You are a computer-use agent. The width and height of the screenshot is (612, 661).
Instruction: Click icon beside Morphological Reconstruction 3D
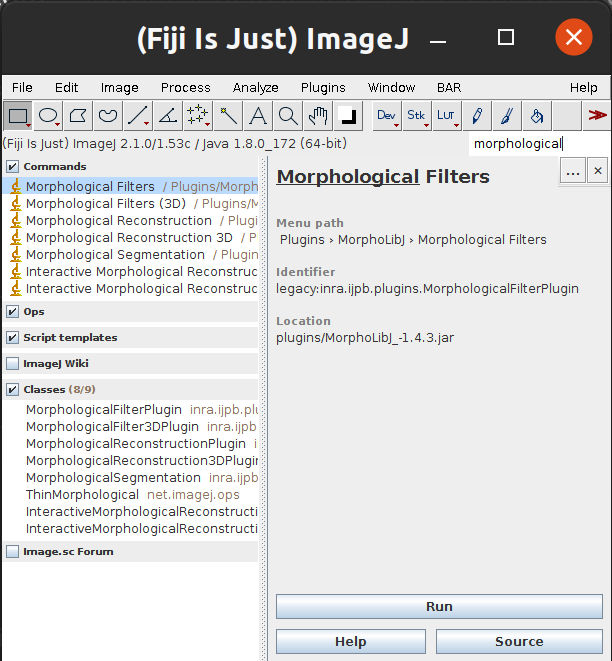16,238
